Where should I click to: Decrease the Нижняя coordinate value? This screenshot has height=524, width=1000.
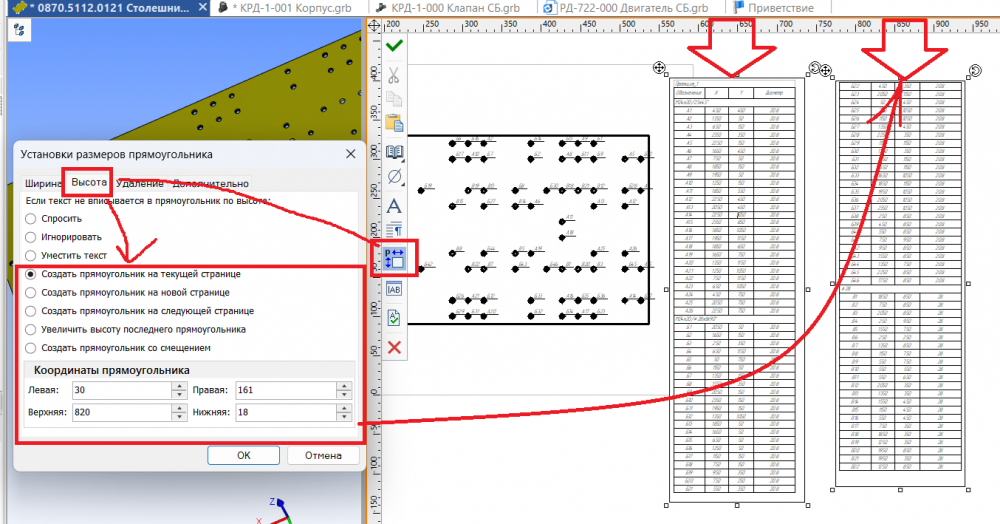[344, 416]
